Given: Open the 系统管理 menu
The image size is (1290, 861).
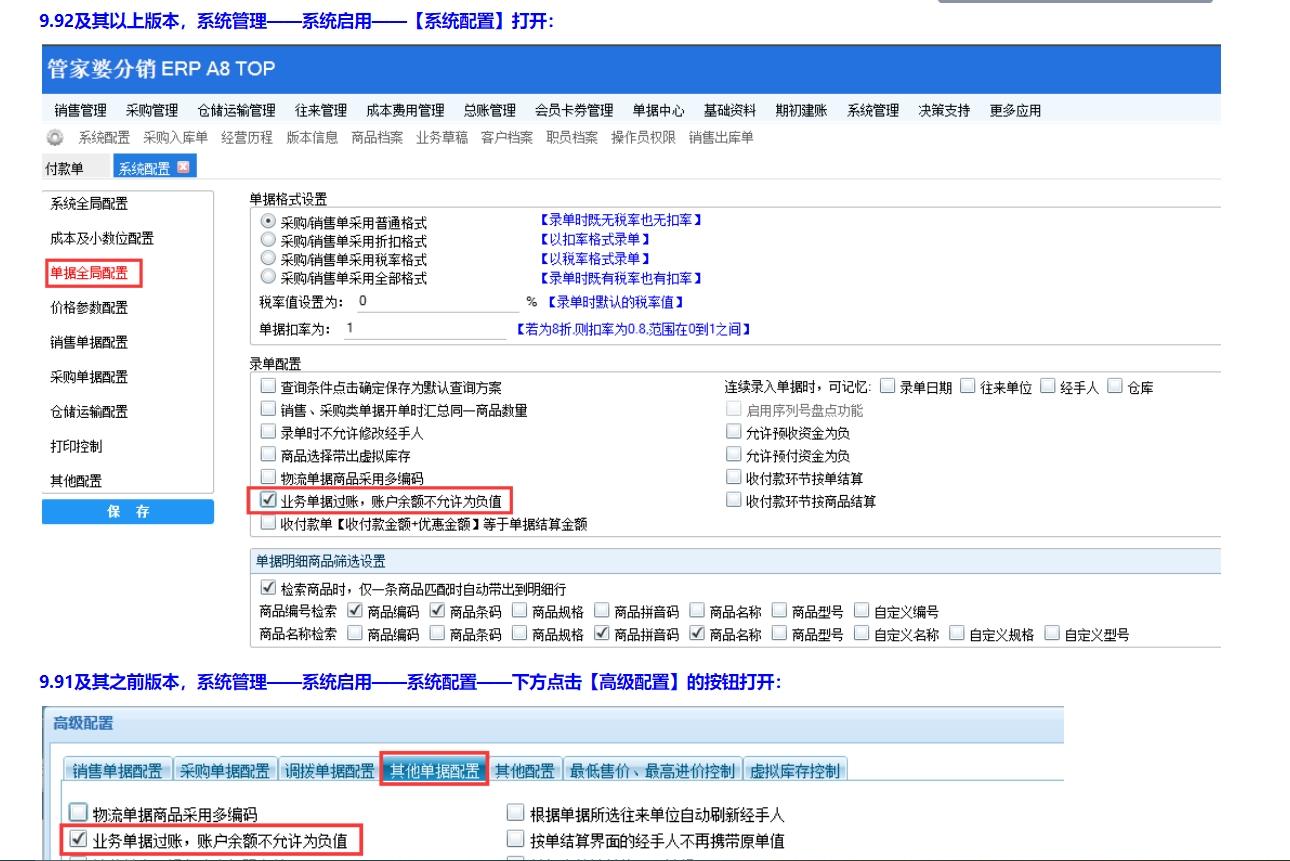Looking at the screenshot, I should click(873, 111).
